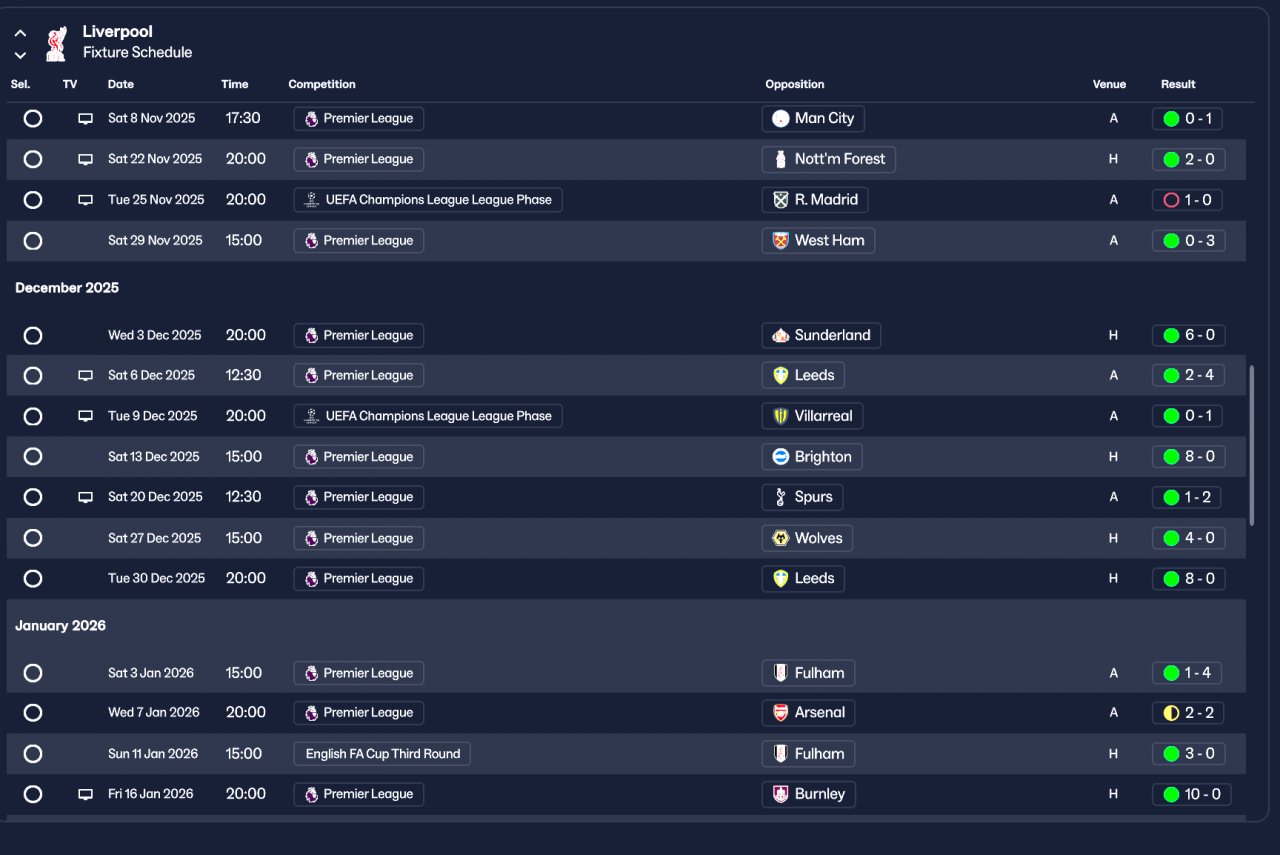Select the radio button for Nott'm Forest fixture

point(33,159)
